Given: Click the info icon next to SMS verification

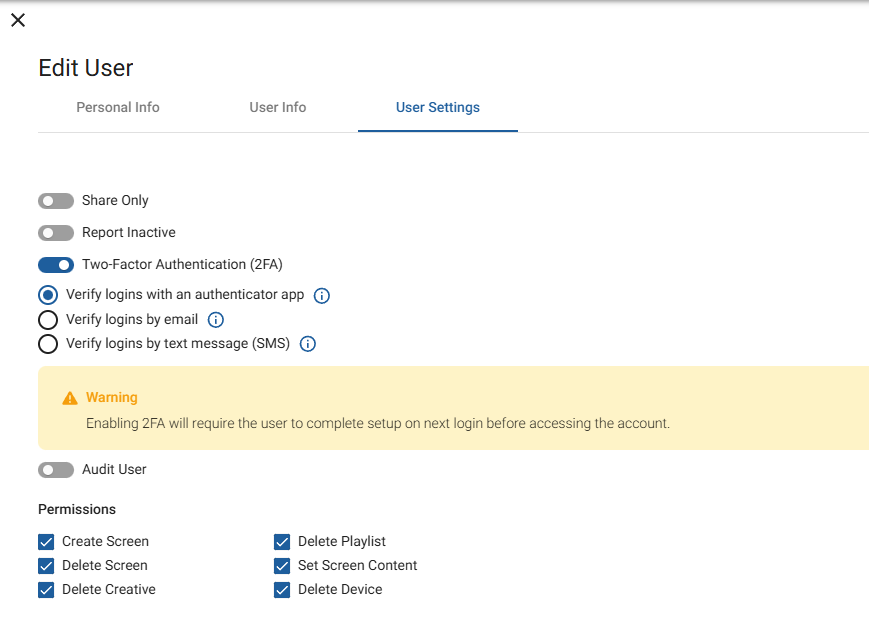Looking at the screenshot, I should click(307, 344).
